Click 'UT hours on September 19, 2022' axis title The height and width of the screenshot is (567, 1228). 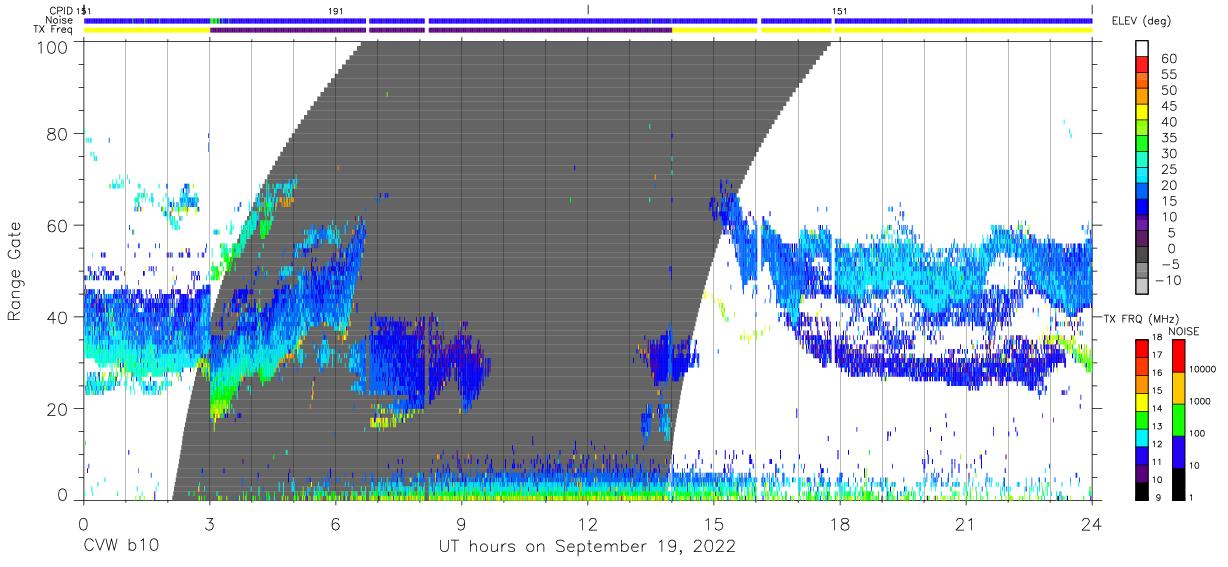pos(587,547)
